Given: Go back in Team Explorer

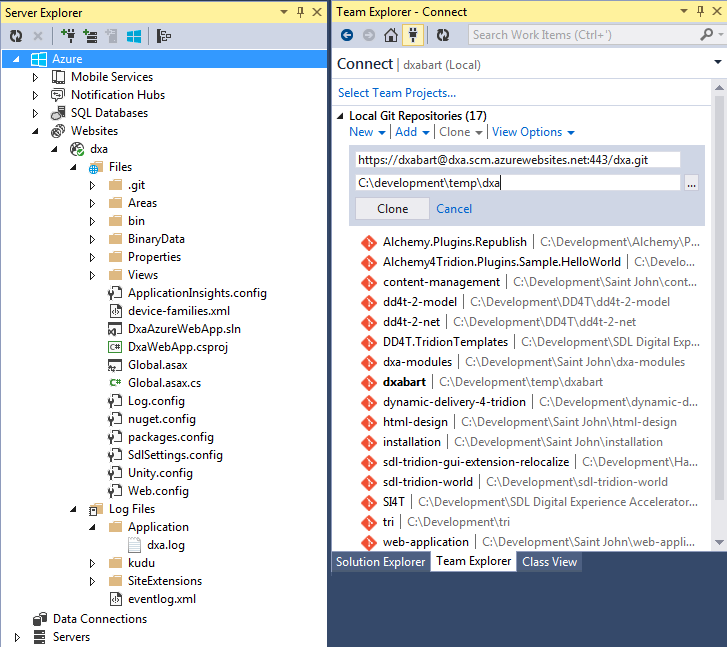Looking at the screenshot, I should 347,35.
